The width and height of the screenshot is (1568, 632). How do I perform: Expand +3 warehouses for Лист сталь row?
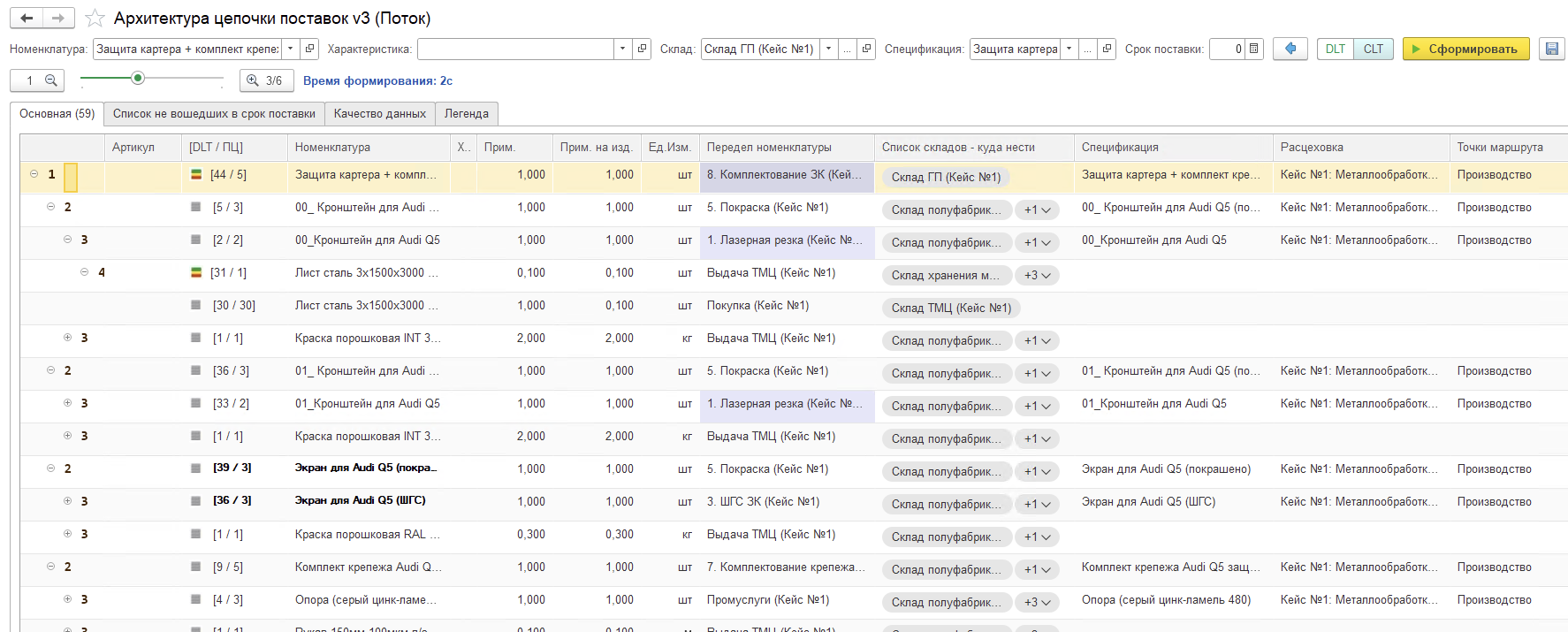coord(1037,276)
